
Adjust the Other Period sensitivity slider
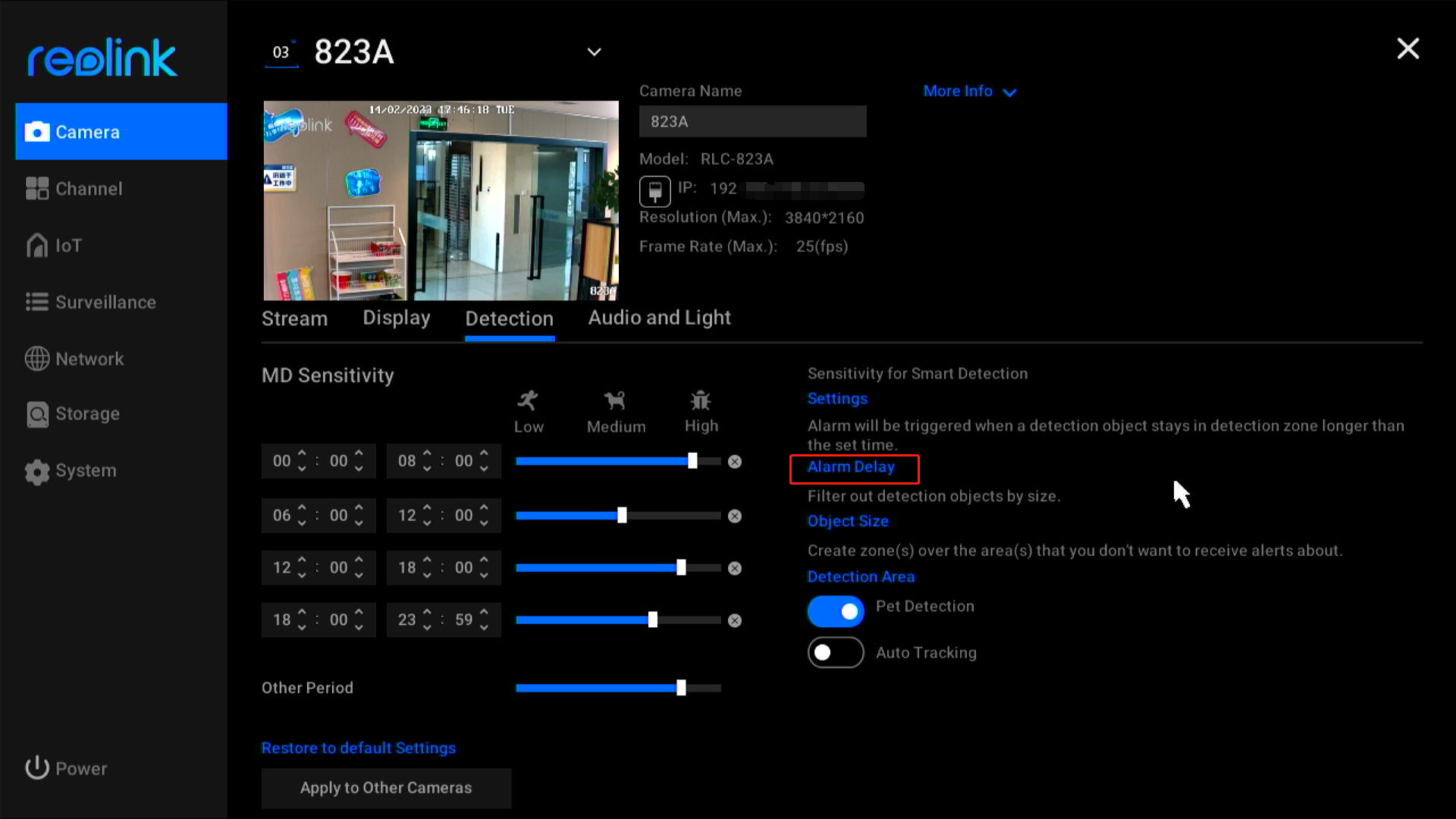[680, 688]
